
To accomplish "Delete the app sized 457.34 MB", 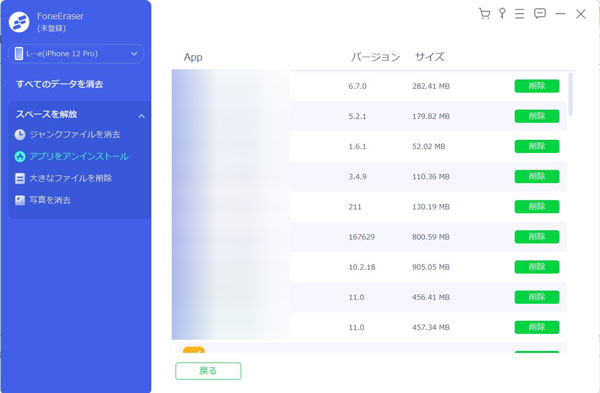I will click(x=537, y=328).
